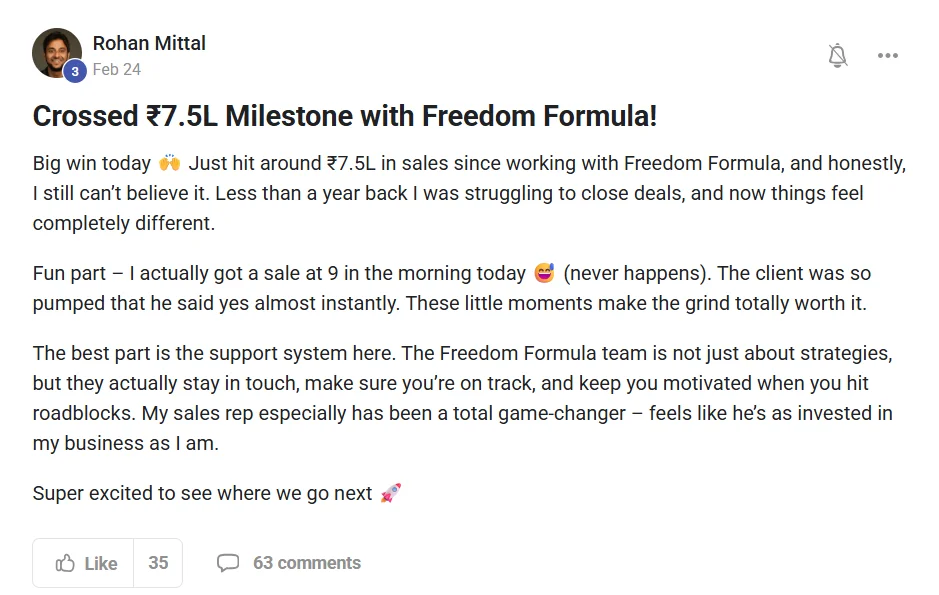939x595 pixels.
Task: Click the sweat-smile emoji after 'today'
Action: pos(545,273)
